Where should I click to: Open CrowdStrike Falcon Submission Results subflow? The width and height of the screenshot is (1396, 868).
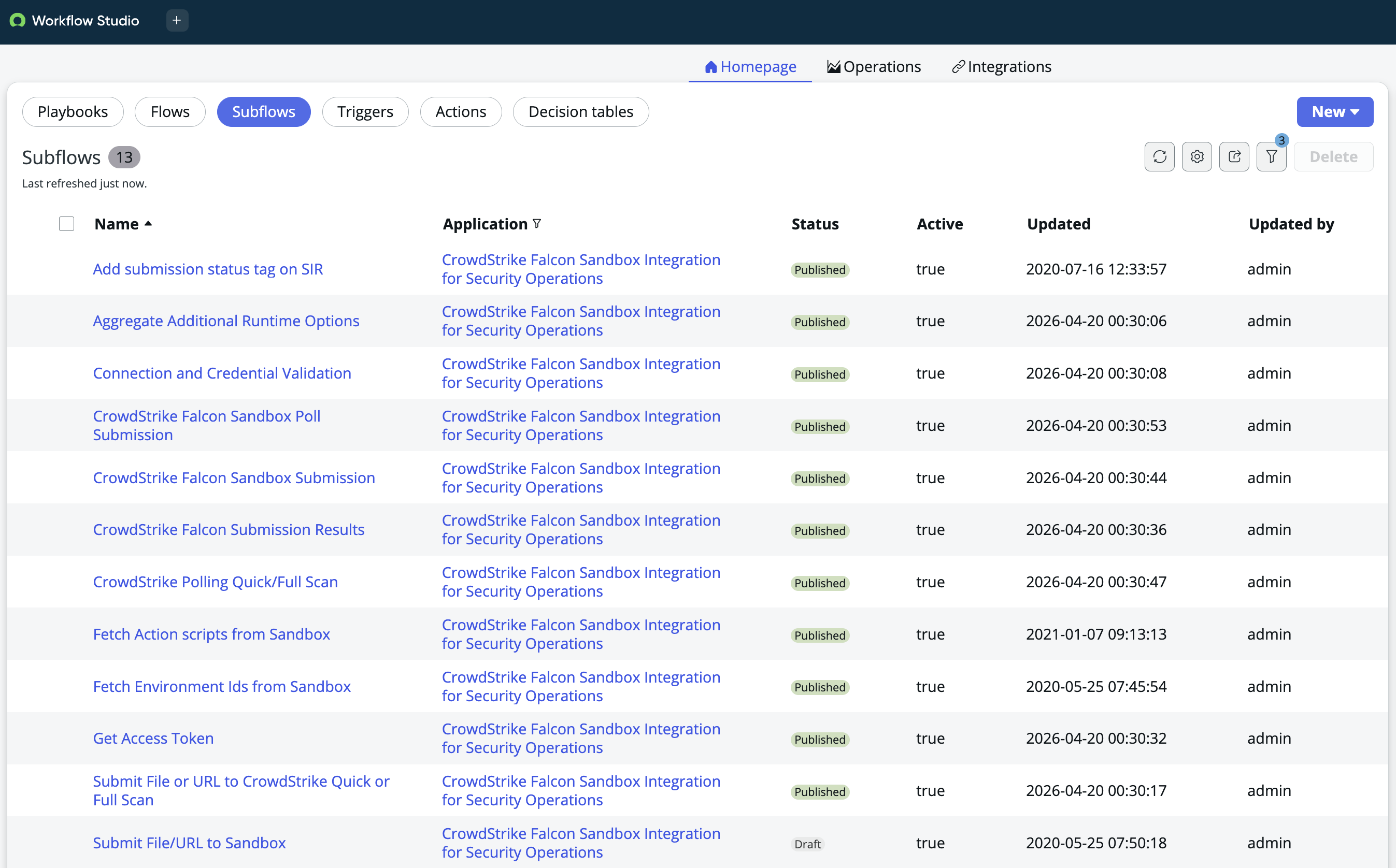(229, 529)
